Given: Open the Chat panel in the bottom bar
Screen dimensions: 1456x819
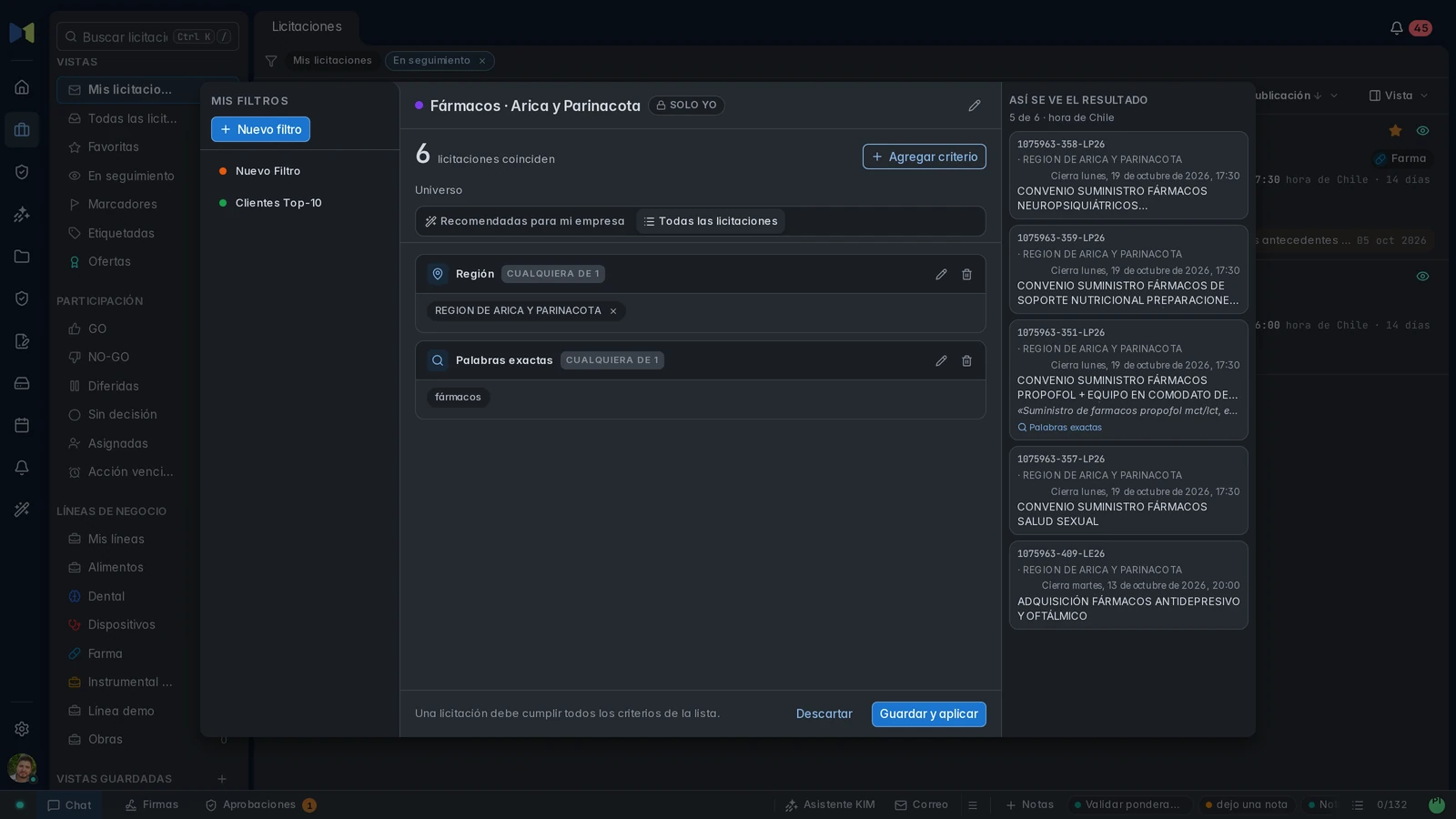Looking at the screenshot, I should tap(69, 805).
